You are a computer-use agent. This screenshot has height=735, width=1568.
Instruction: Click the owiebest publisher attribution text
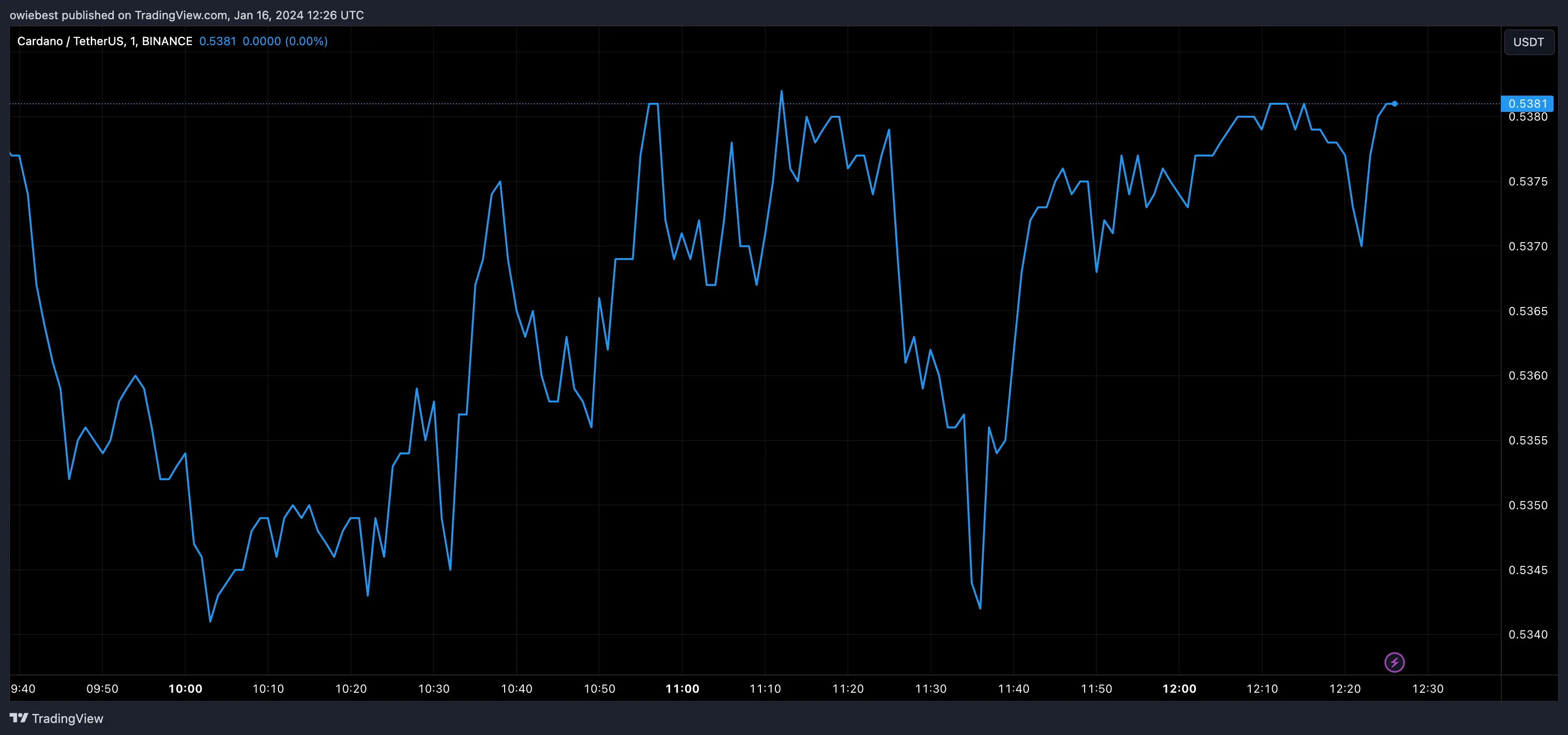coord(34,14)
